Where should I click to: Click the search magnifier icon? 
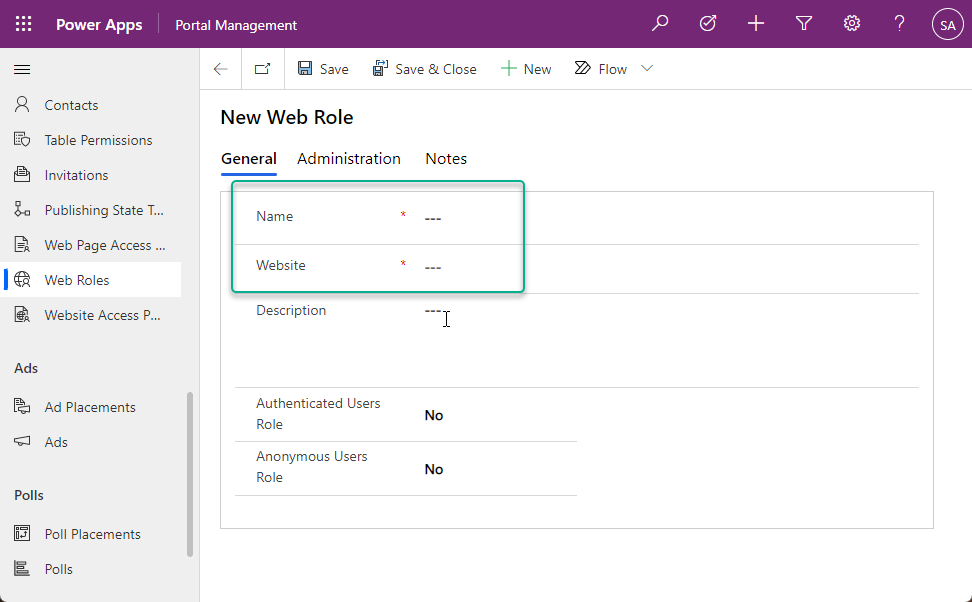click(x=660, y=24)
